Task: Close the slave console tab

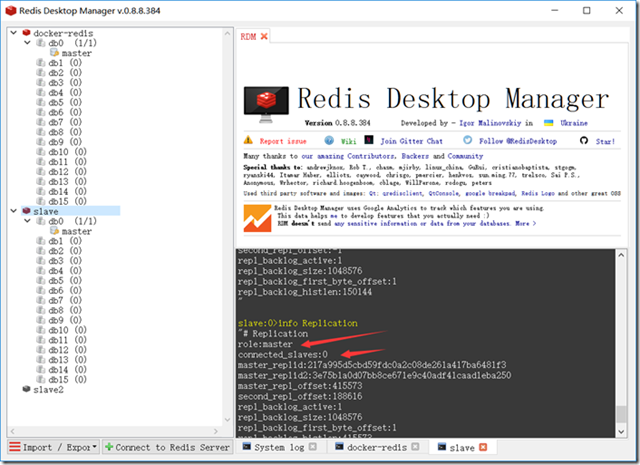Action: click(483, 447)
